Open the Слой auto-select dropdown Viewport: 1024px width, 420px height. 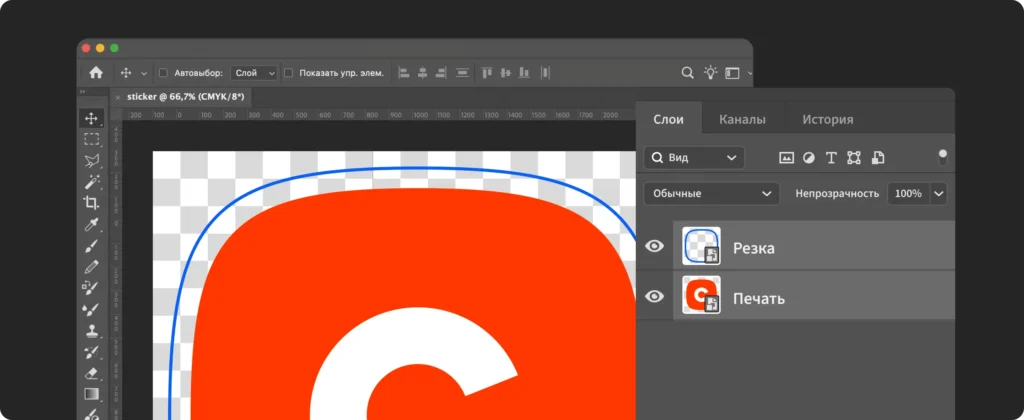pyautogui.click(x=254, y=73)
